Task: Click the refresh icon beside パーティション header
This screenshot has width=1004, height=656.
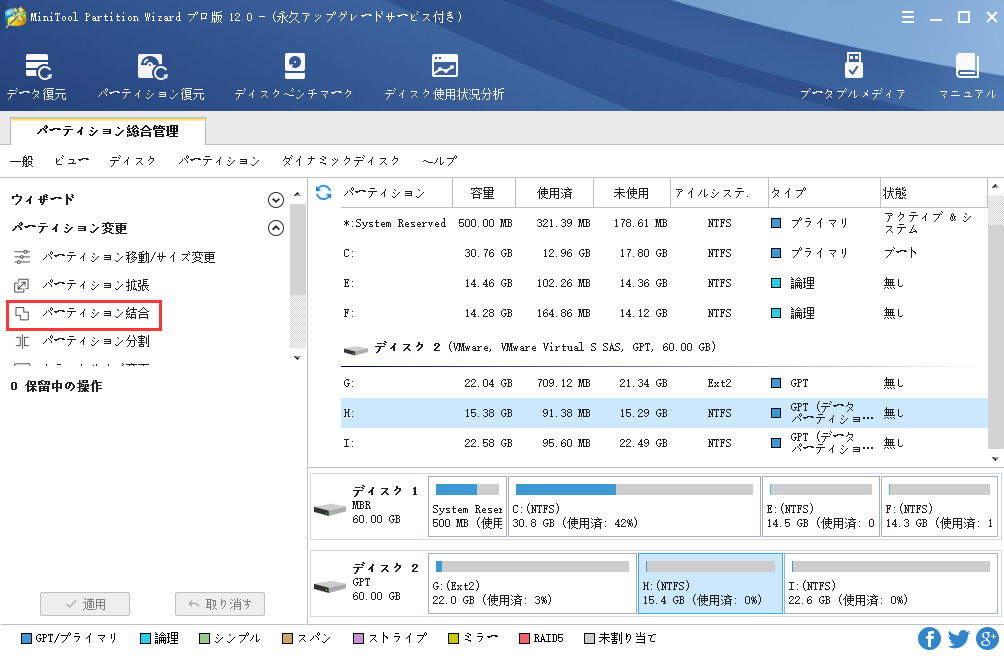Action: coord(323,193)
